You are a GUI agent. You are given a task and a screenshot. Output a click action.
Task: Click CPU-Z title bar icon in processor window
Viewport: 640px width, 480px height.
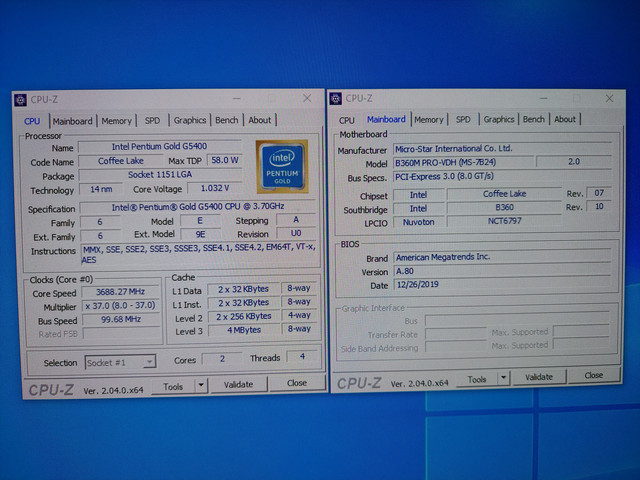pos(21,99)
